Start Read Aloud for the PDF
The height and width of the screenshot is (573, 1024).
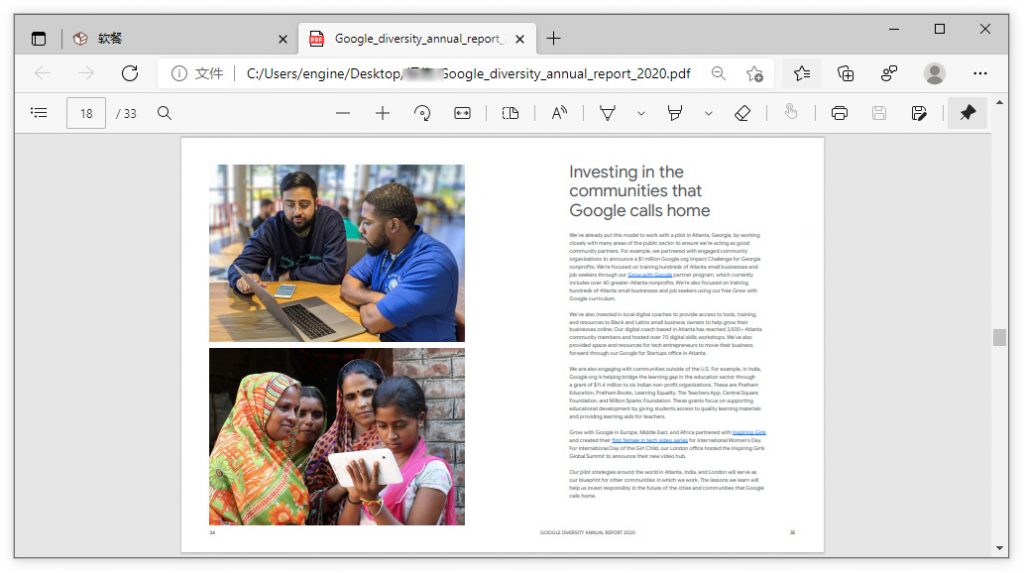[559, 113]
